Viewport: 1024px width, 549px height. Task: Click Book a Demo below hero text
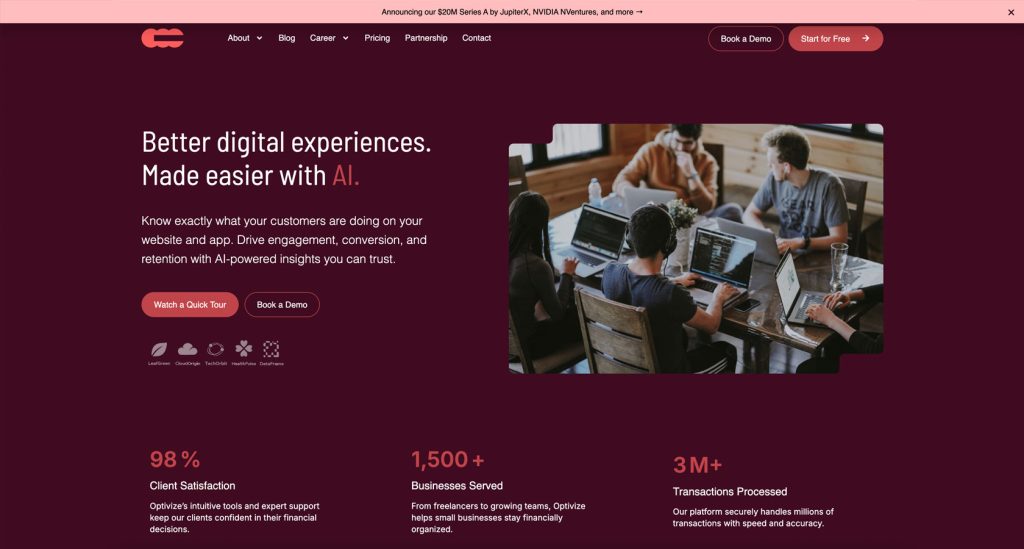click(282, 305)
